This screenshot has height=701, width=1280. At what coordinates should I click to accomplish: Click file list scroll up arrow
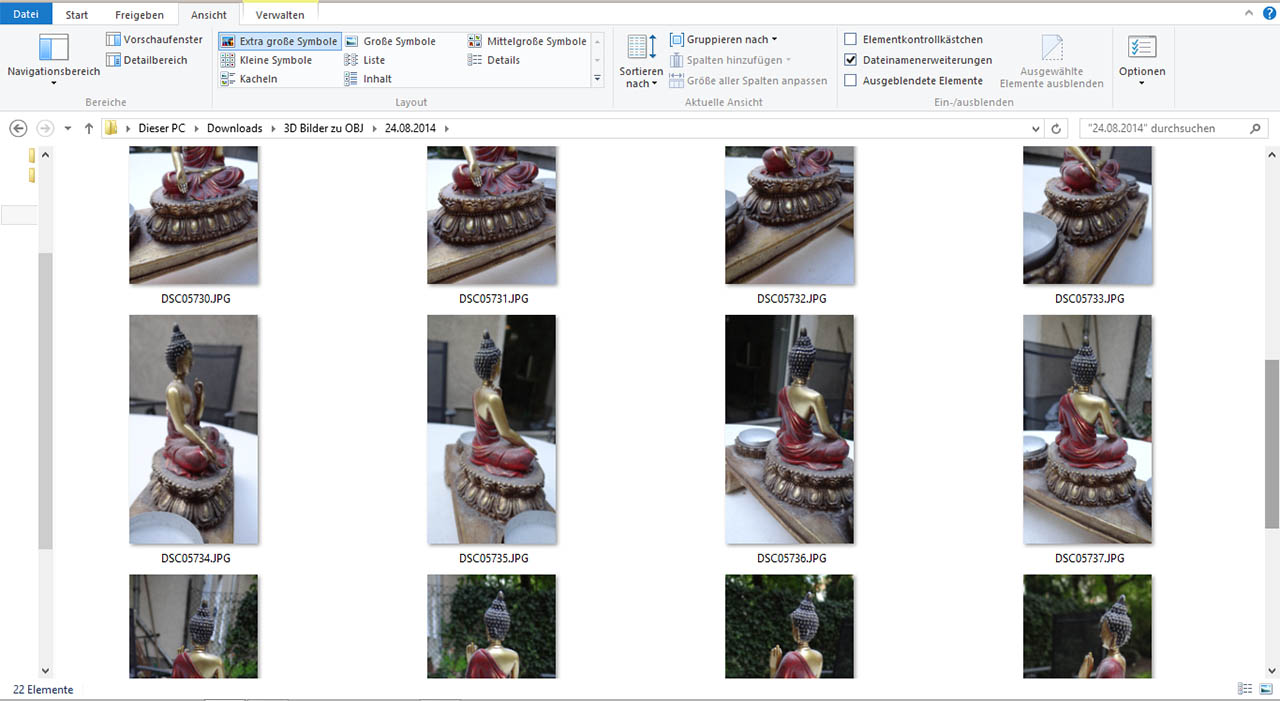[x=1272, y=155]
